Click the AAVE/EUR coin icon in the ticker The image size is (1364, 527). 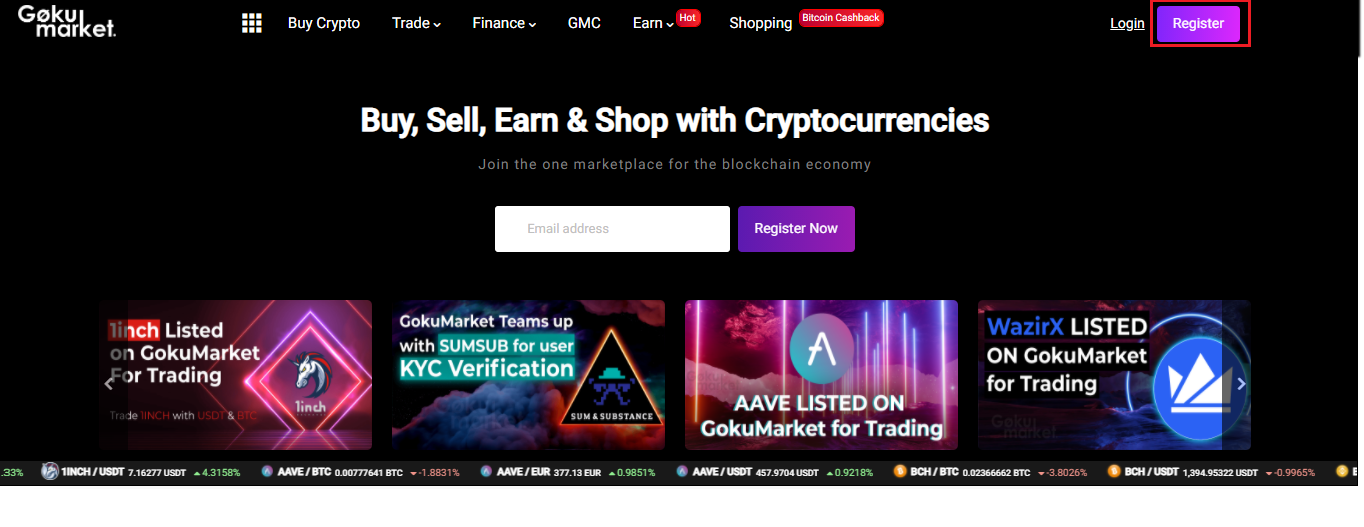[486, 471]
